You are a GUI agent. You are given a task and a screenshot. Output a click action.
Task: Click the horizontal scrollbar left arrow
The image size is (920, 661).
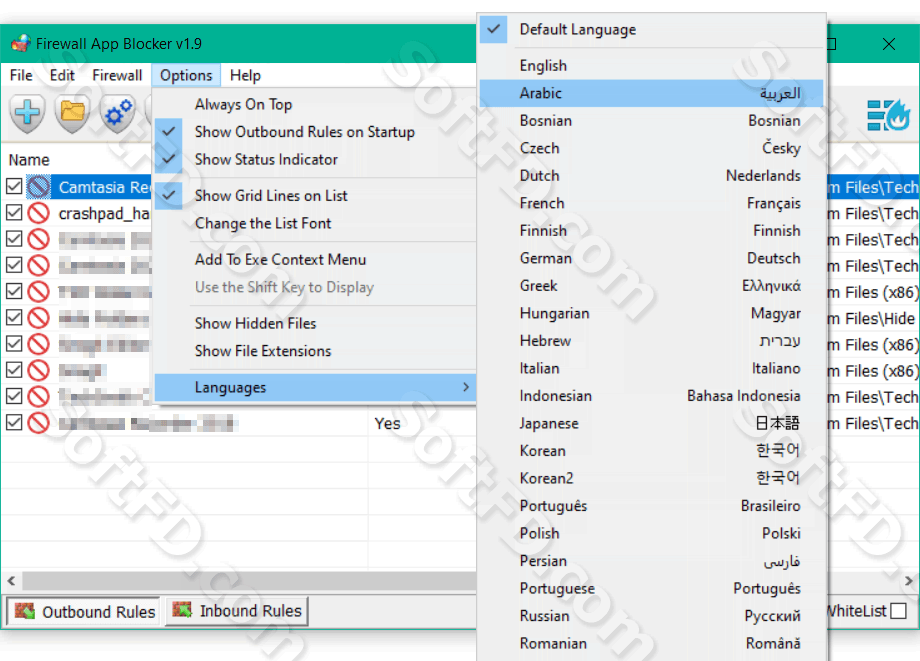[11, 581]
